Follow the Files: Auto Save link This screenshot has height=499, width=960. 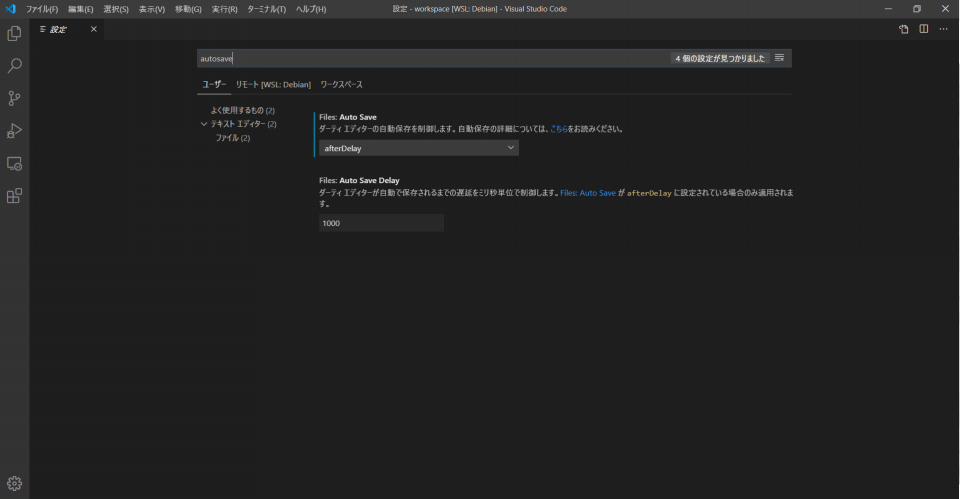(x=588, y=193)
